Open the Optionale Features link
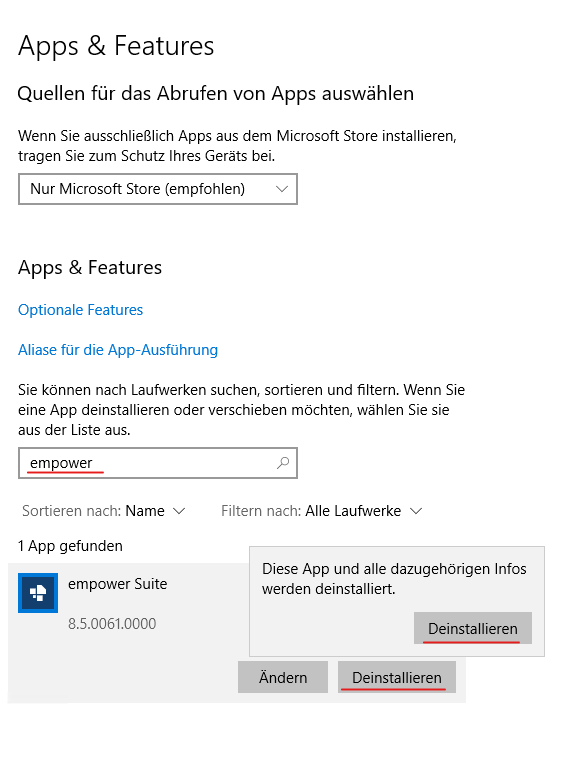The width and height of the screenshot is (573, 769). click(80, 310)
